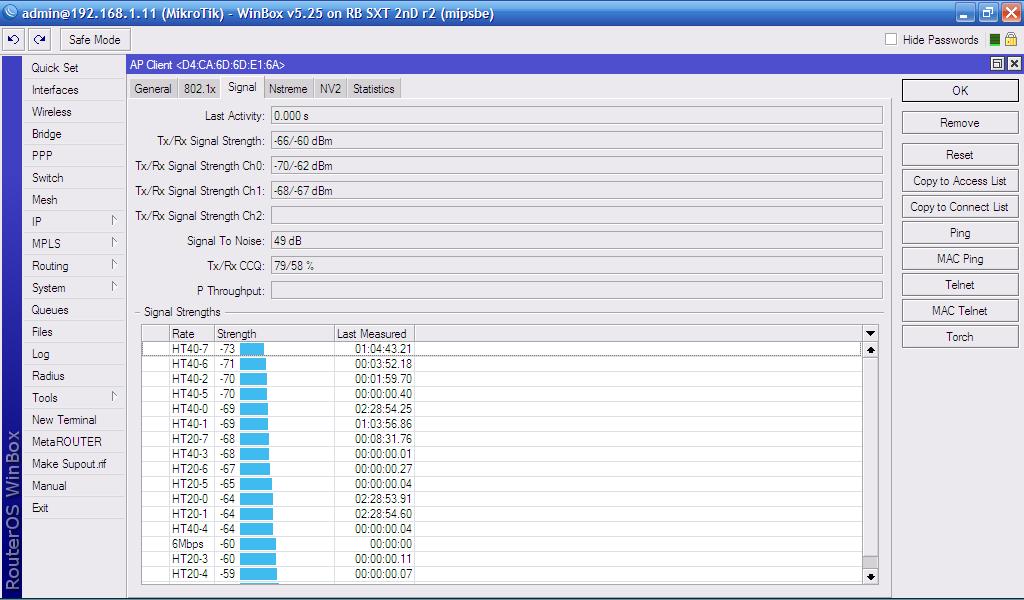Click the AP Client dialog restore icon
Image resolution: width=1024 pixels, height=600 pixels.
pyautogui.click(x=997, y=63)
